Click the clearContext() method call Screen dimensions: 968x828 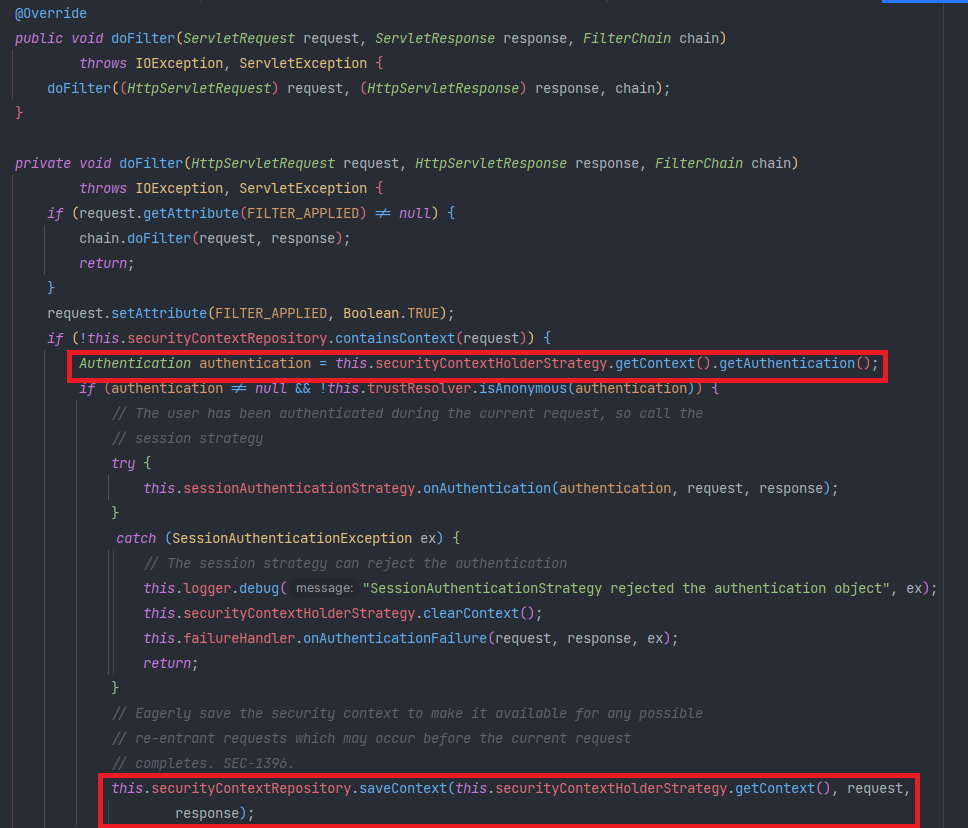pyautogui.click(x=478, y=613)
